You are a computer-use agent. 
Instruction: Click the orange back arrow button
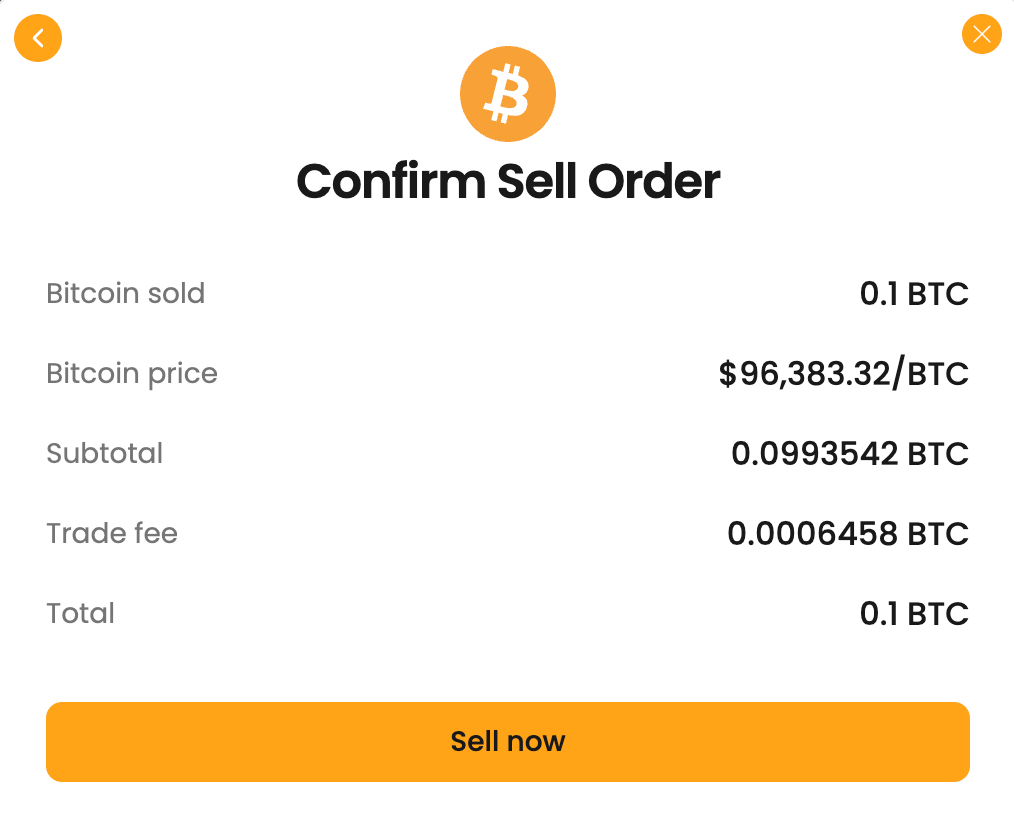(38, 39)
